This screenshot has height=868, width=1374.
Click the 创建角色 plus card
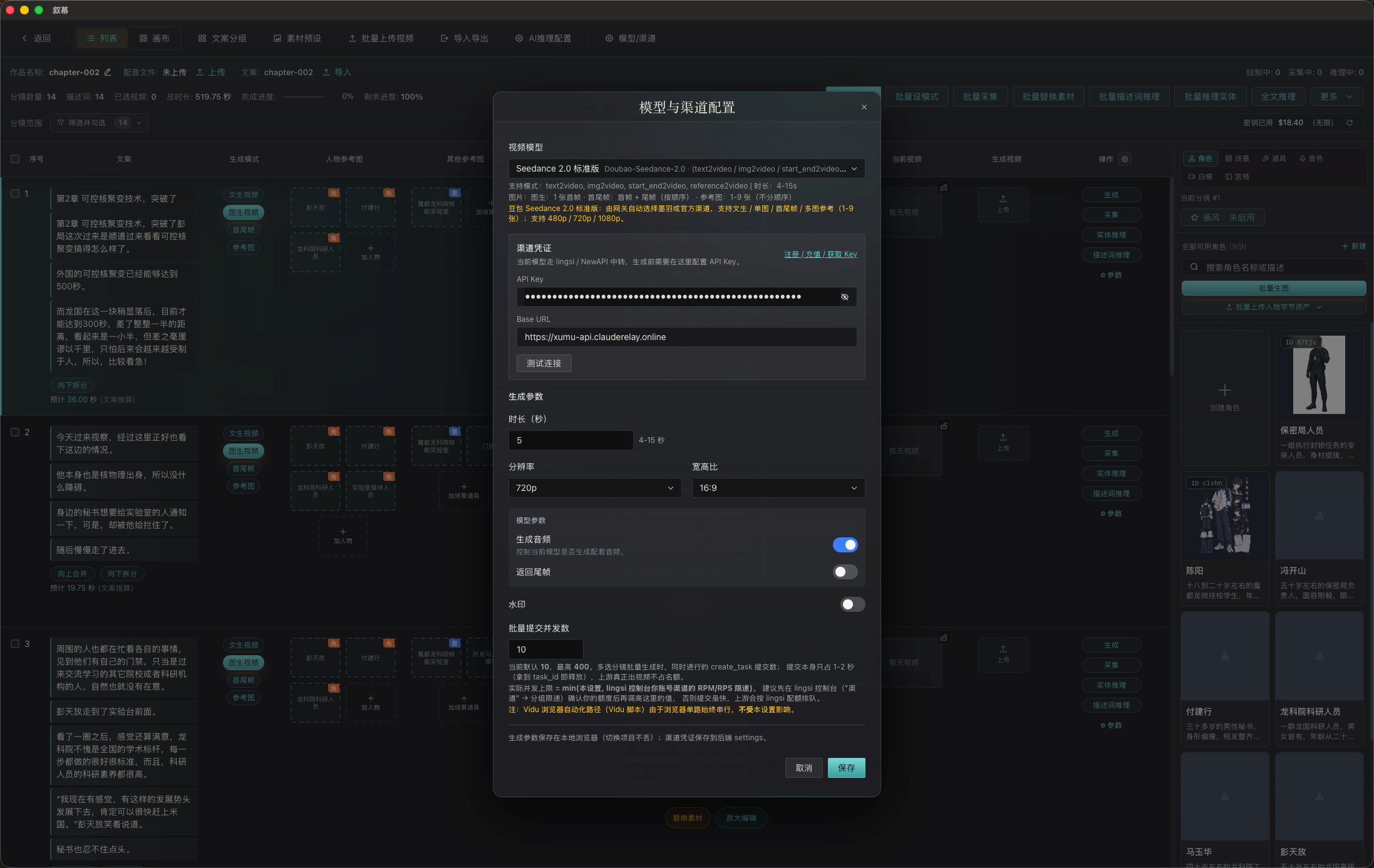tap(1224, 397)
